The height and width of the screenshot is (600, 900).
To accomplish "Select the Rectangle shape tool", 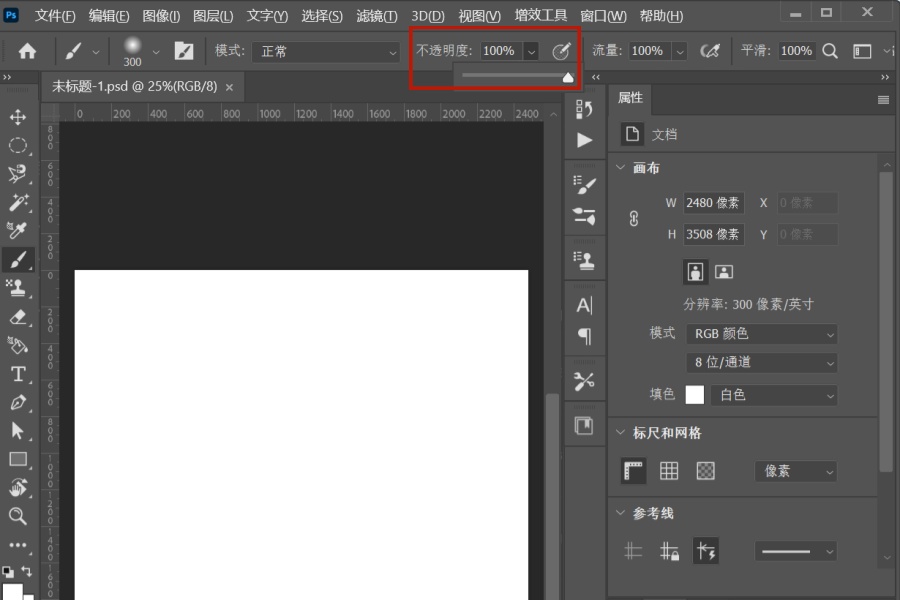I will tap(18, 459).
